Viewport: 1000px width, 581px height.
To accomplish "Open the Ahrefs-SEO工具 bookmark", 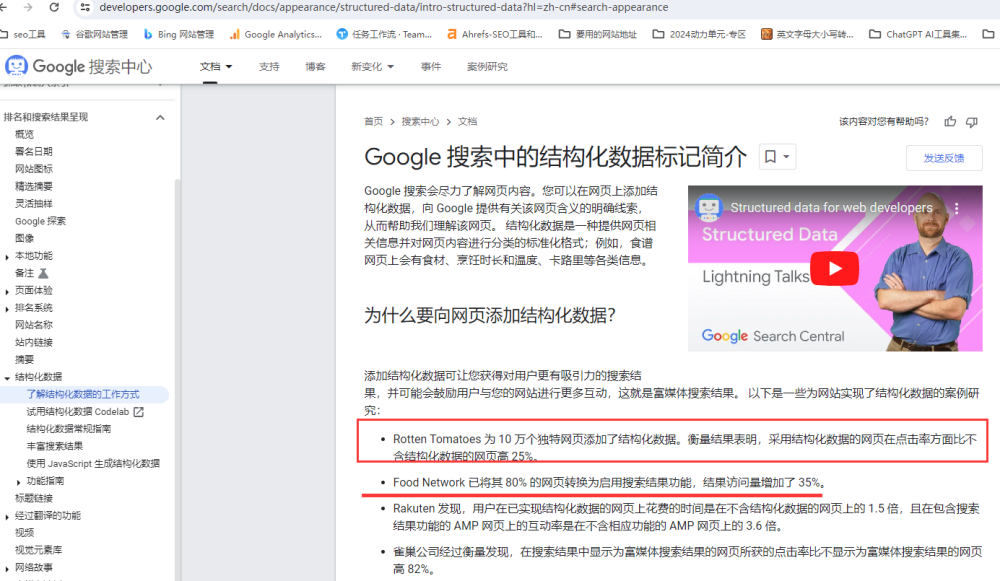I will (494, 34).
